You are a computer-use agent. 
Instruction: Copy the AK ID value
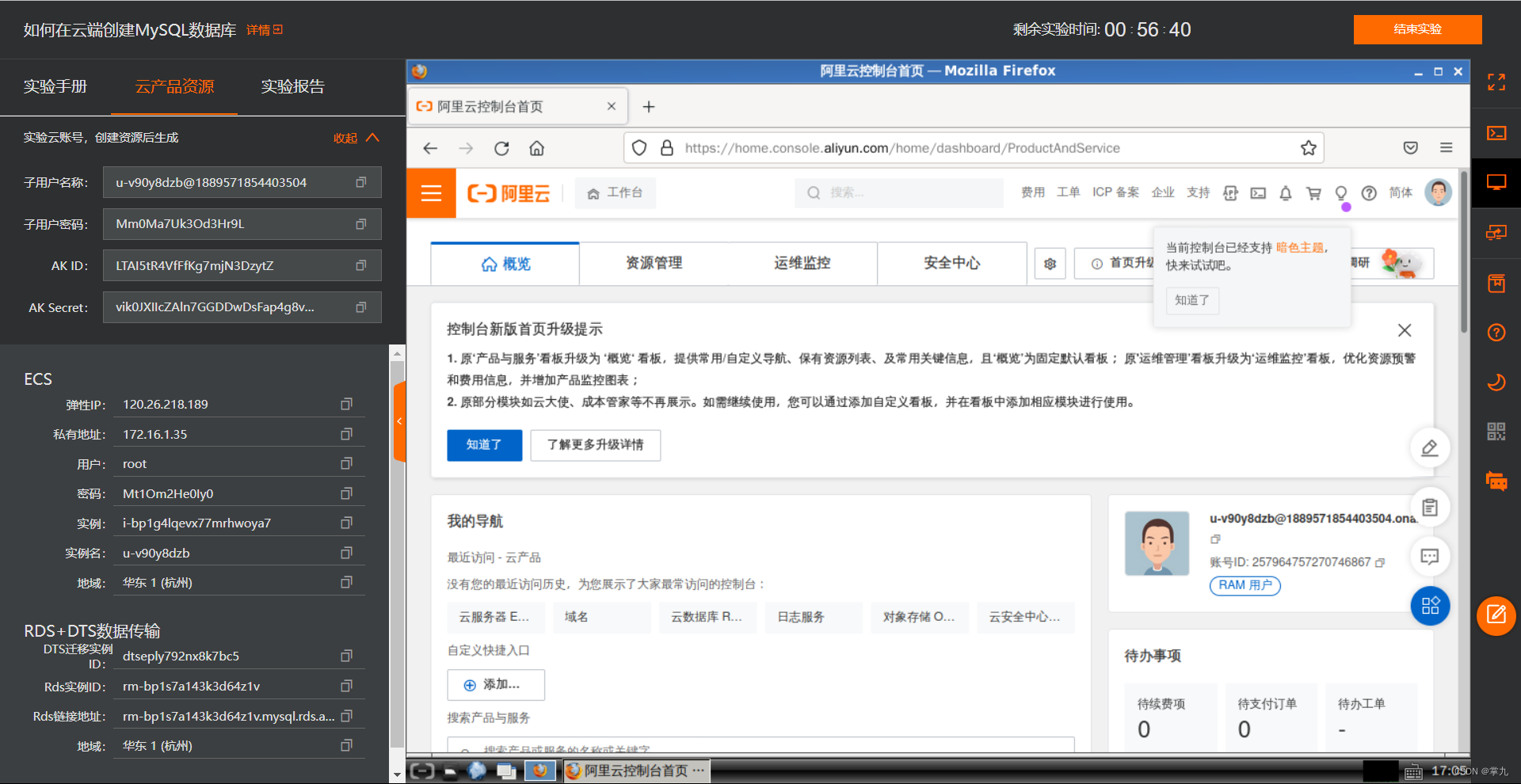pyautogui.click(x=360, y=265)
